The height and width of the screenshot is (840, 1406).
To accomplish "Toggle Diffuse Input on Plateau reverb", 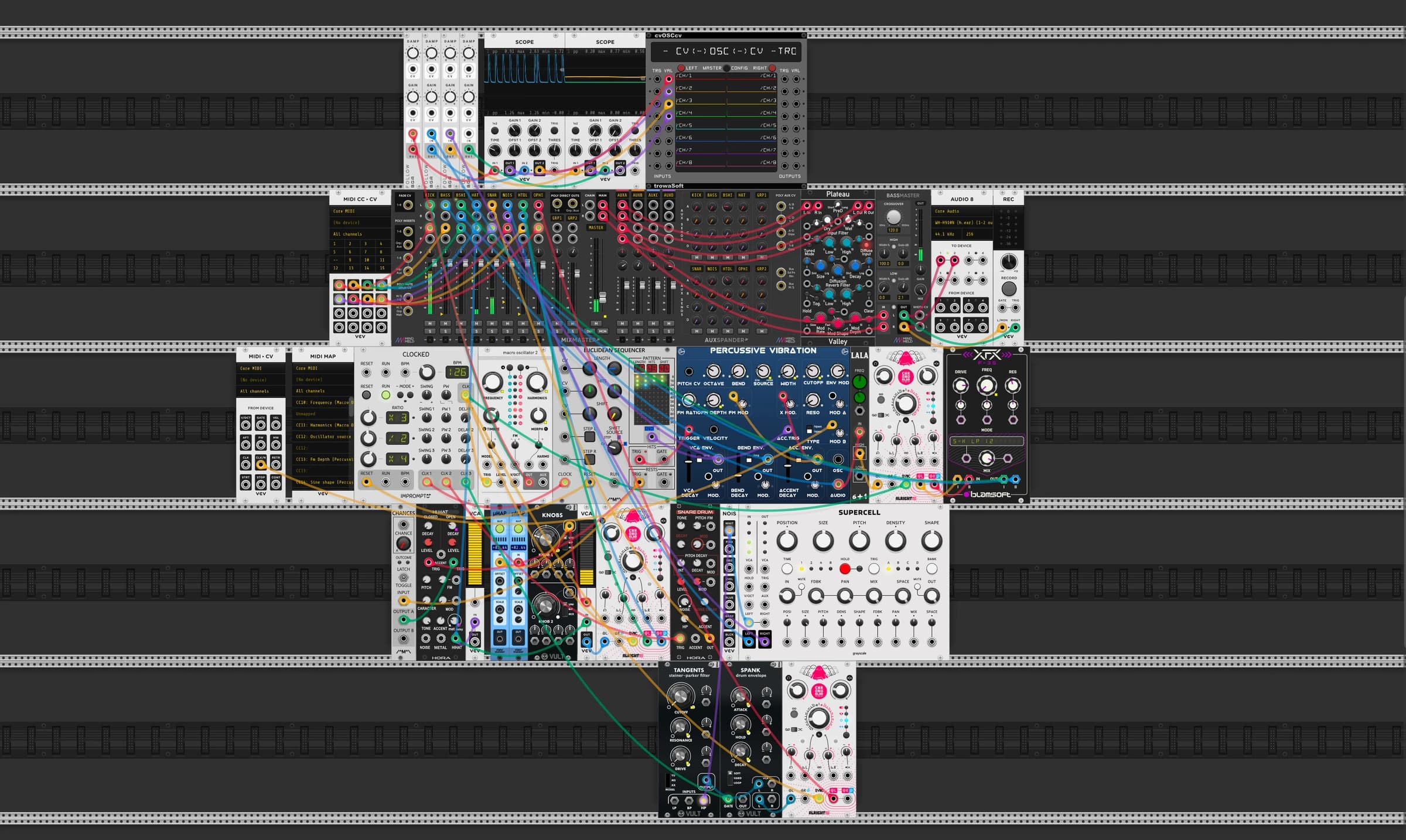I will click(x=866, y=245).
